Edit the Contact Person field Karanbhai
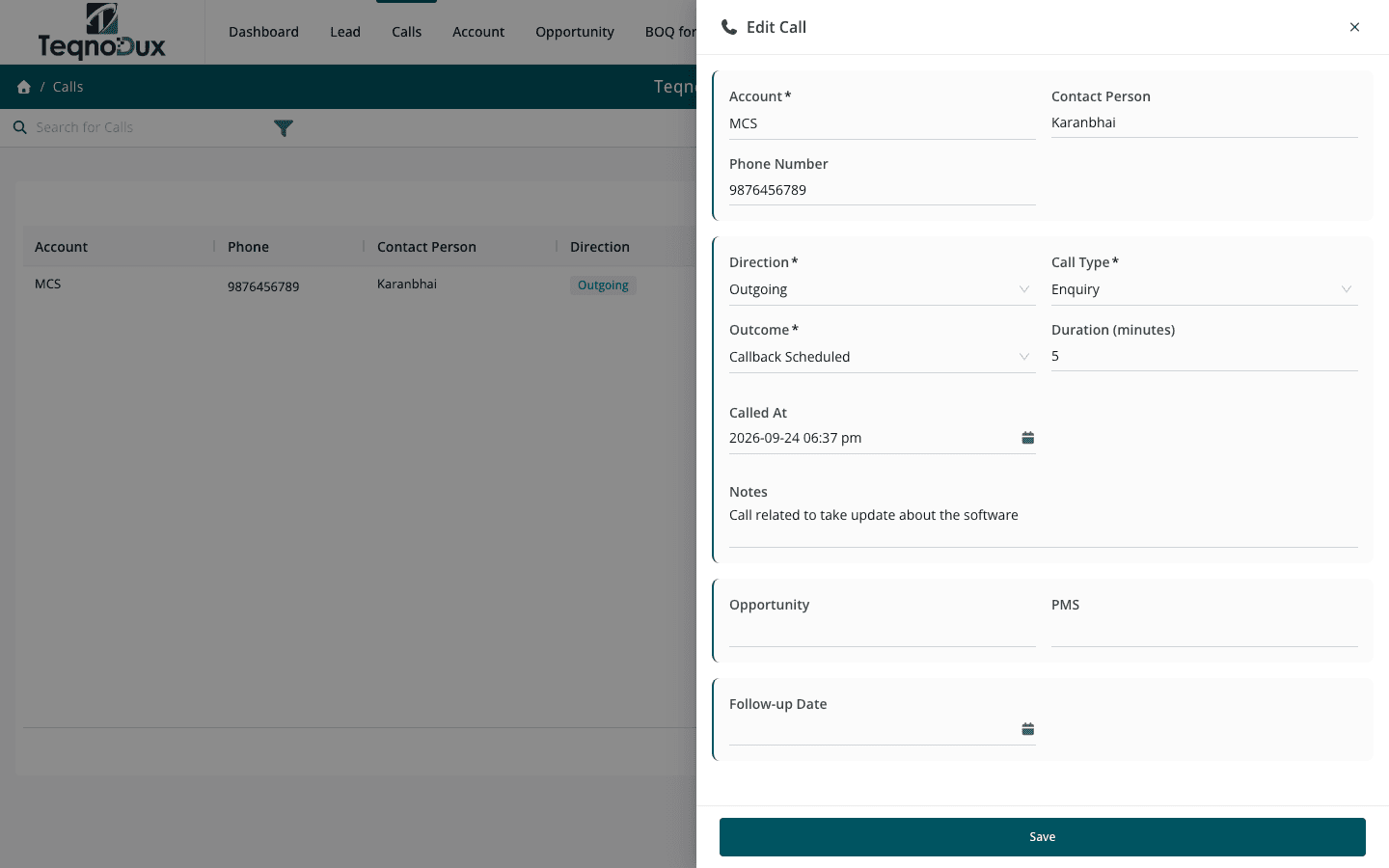Viewport: 1389px width, 868px height. tap(1204, 122)
